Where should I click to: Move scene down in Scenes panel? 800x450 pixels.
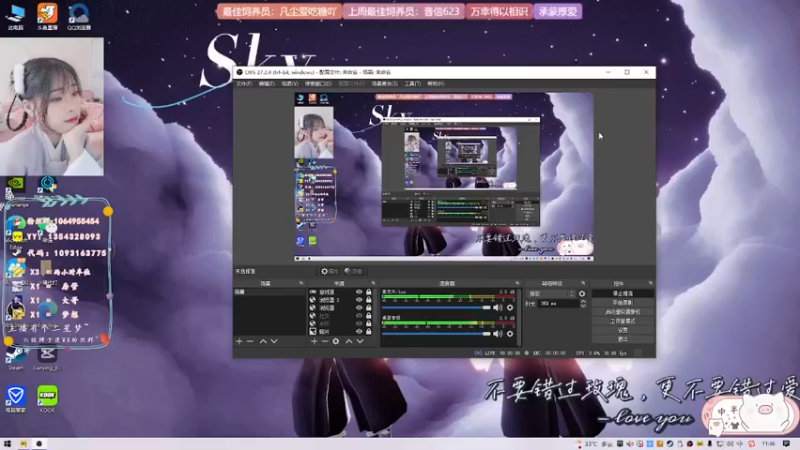coord(274,341)
